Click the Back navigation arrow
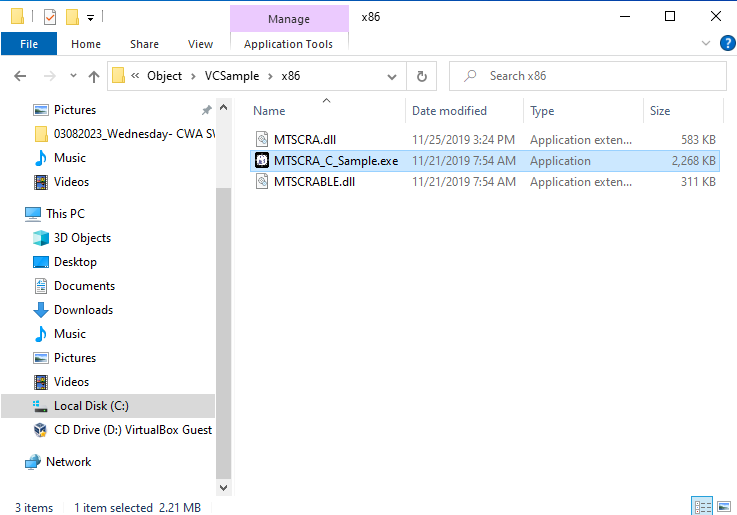The image size is (737, 515). click(x=21, y=76)
